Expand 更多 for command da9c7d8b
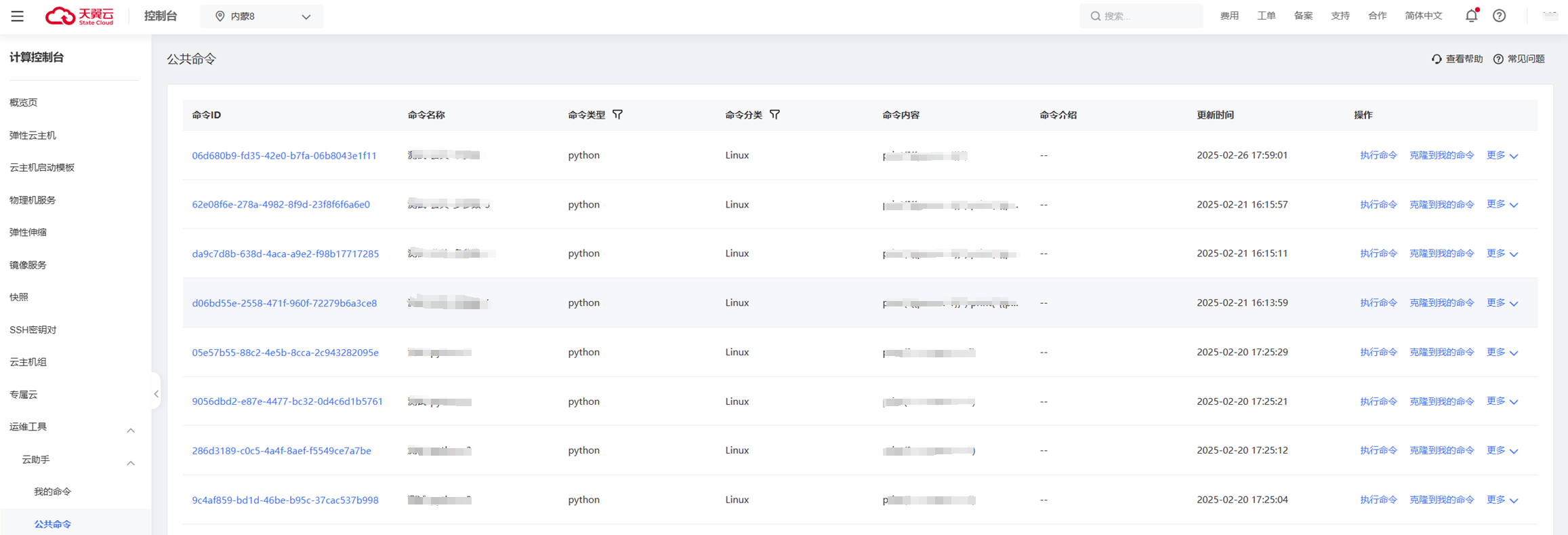Screen dimensions: 1568x535 click(x=1502, y=254)
